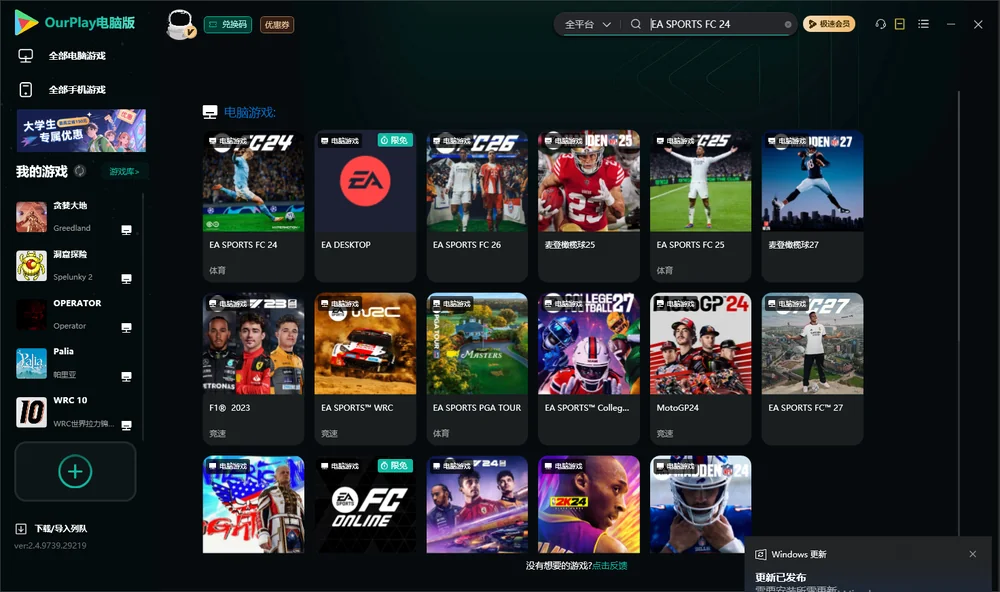Focus the EA SPORTS FC 24 search field

pos(714,24)
